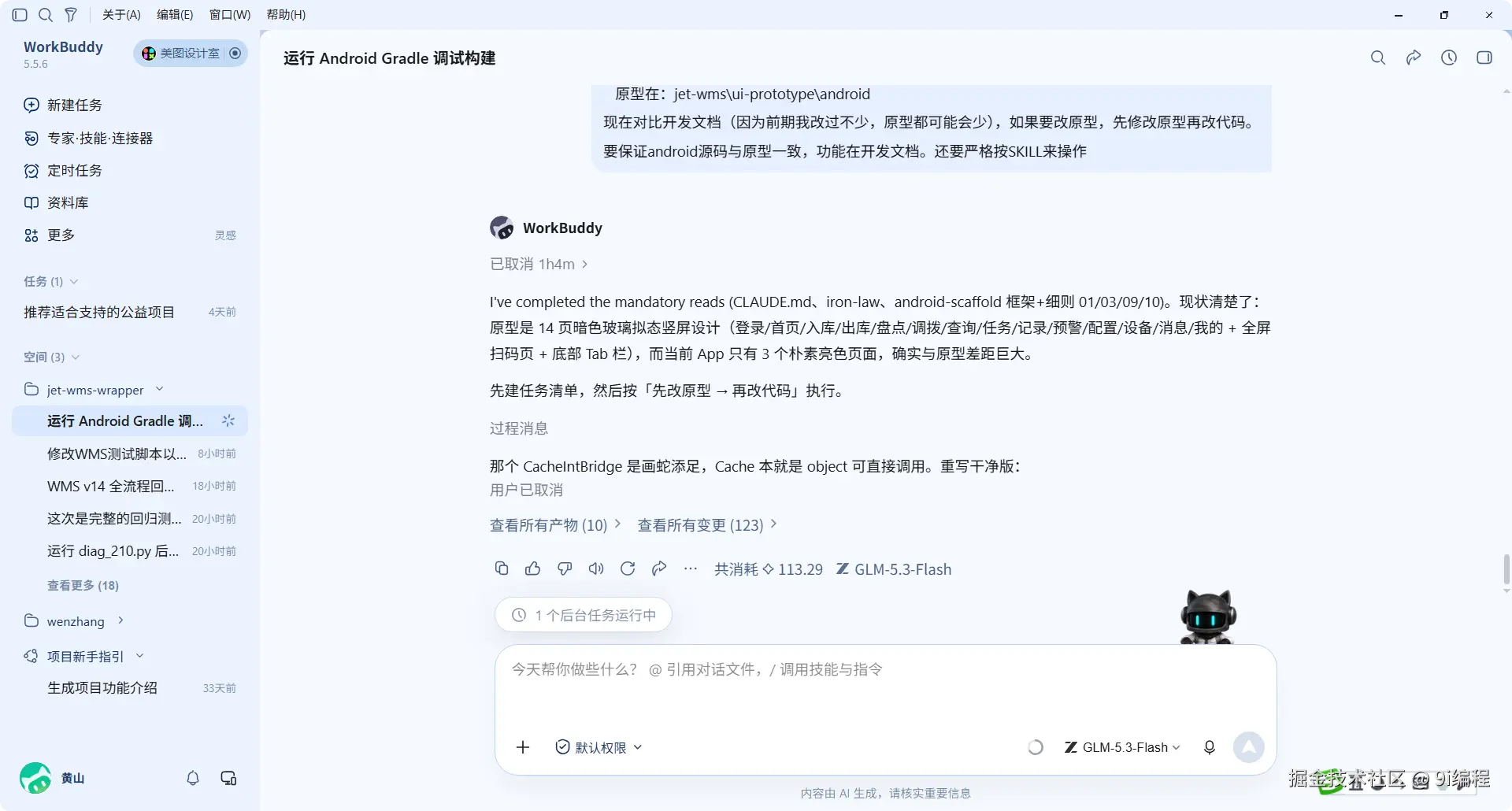Select conversation 运行 Android Gradle 调...
1512x811 pixels.
130,421
